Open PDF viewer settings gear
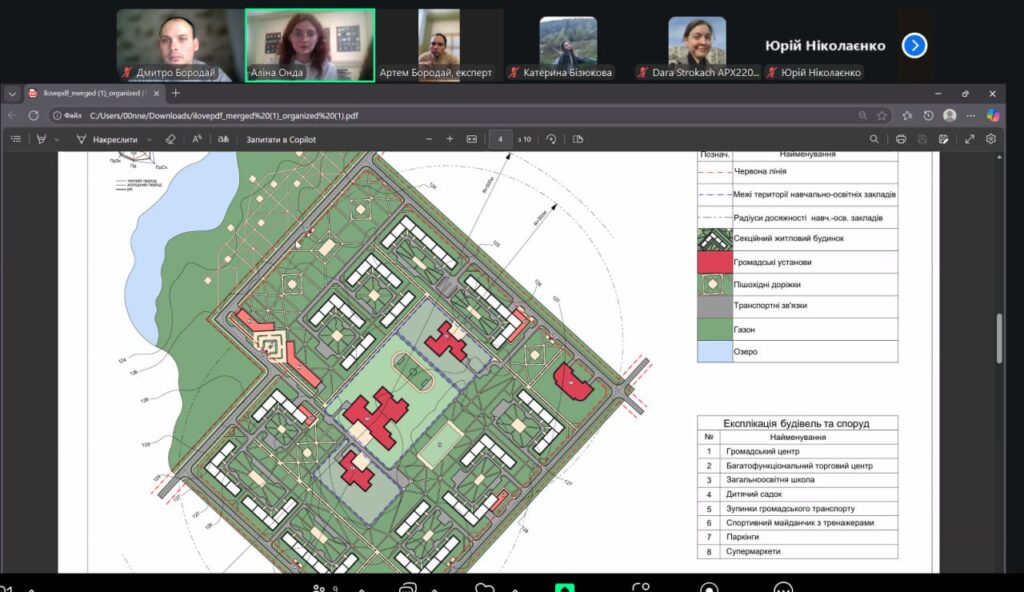Image resolution: width=1024 pixels, height=592 pixels. tap(991, 139)
